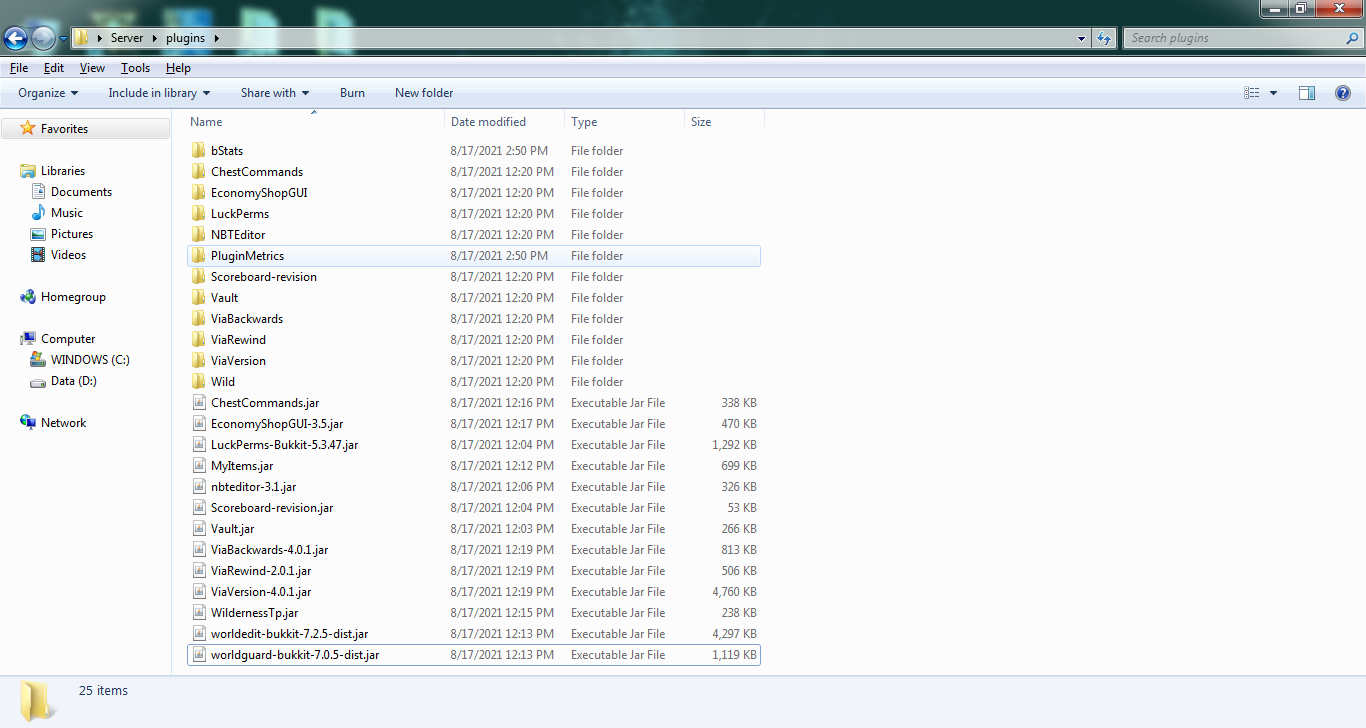Click the nbteditor-3.1.jar file icon

tap(199, 487)
